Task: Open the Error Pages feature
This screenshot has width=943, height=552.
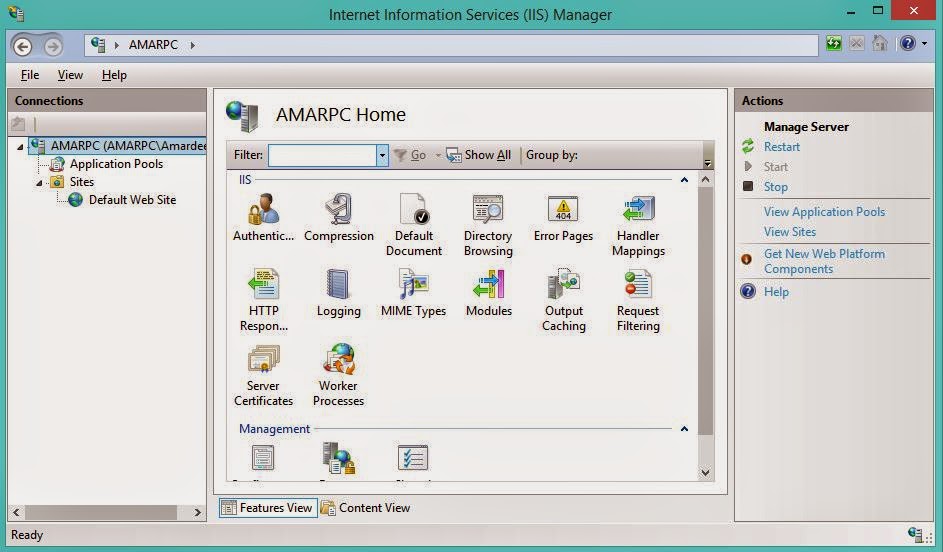Action: tap(563, 216)
